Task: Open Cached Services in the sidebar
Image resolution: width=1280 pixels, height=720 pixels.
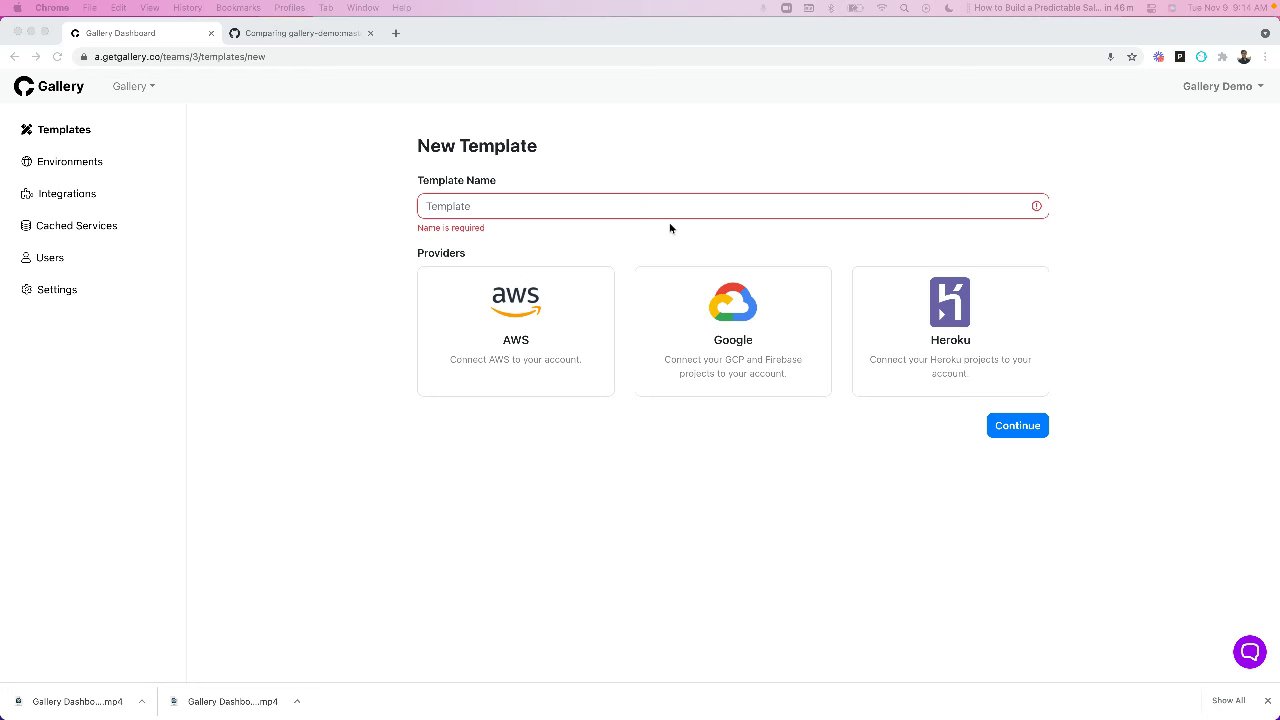Action: click(x=69, y=225)
